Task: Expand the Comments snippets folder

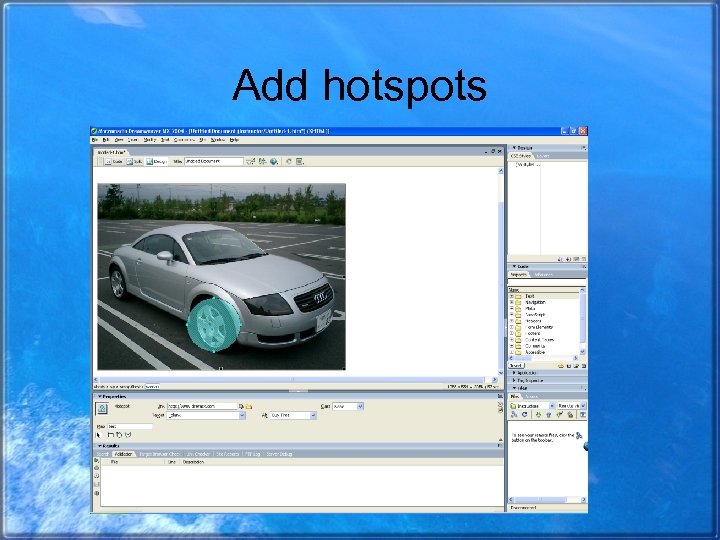Action: pos(512,346)
